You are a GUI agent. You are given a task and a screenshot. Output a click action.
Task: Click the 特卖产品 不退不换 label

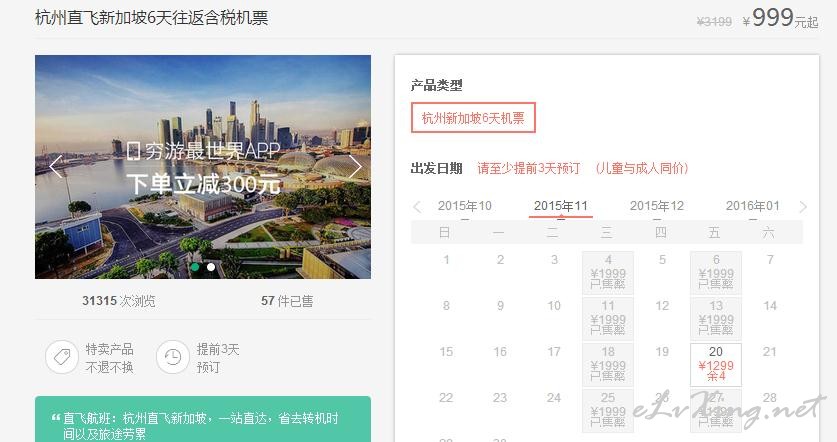(x=109, y=358)
